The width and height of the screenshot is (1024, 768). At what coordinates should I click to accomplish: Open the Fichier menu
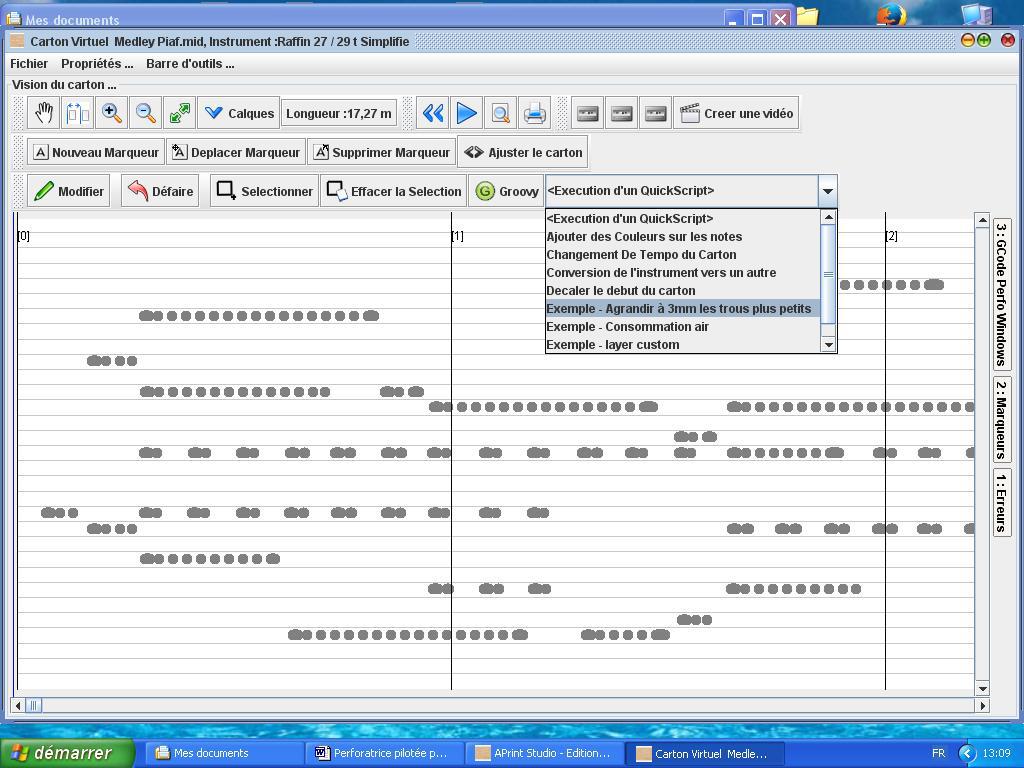pos(29,63)
